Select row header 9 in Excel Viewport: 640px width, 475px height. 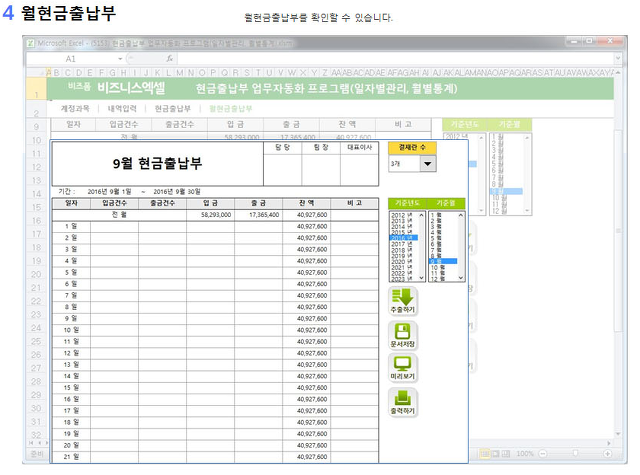coord(36,127)
